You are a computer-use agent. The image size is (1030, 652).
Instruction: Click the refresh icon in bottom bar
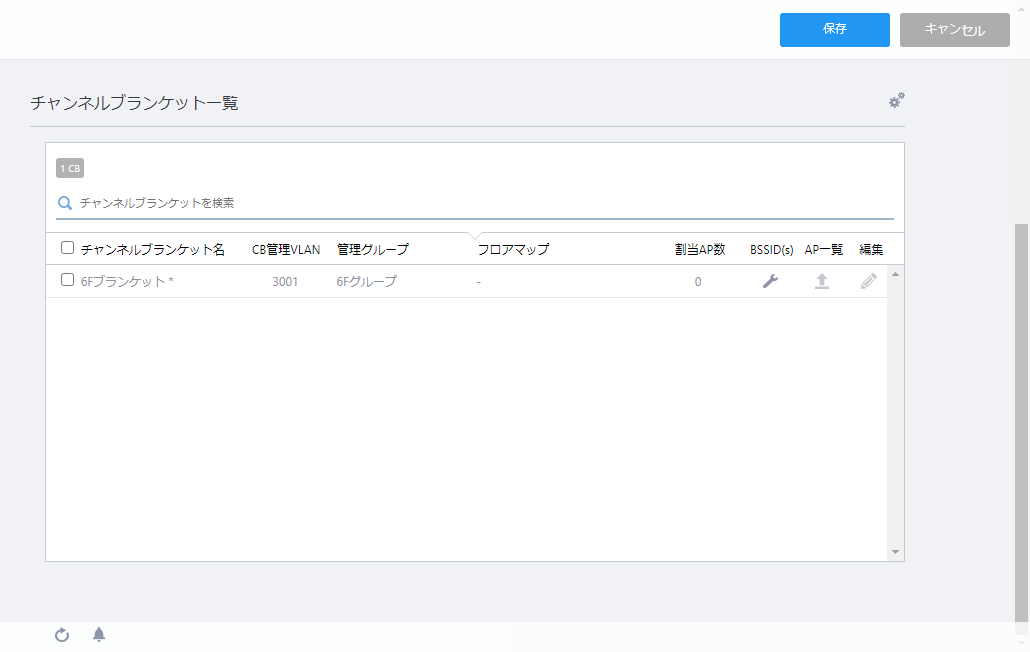point(62,635)
